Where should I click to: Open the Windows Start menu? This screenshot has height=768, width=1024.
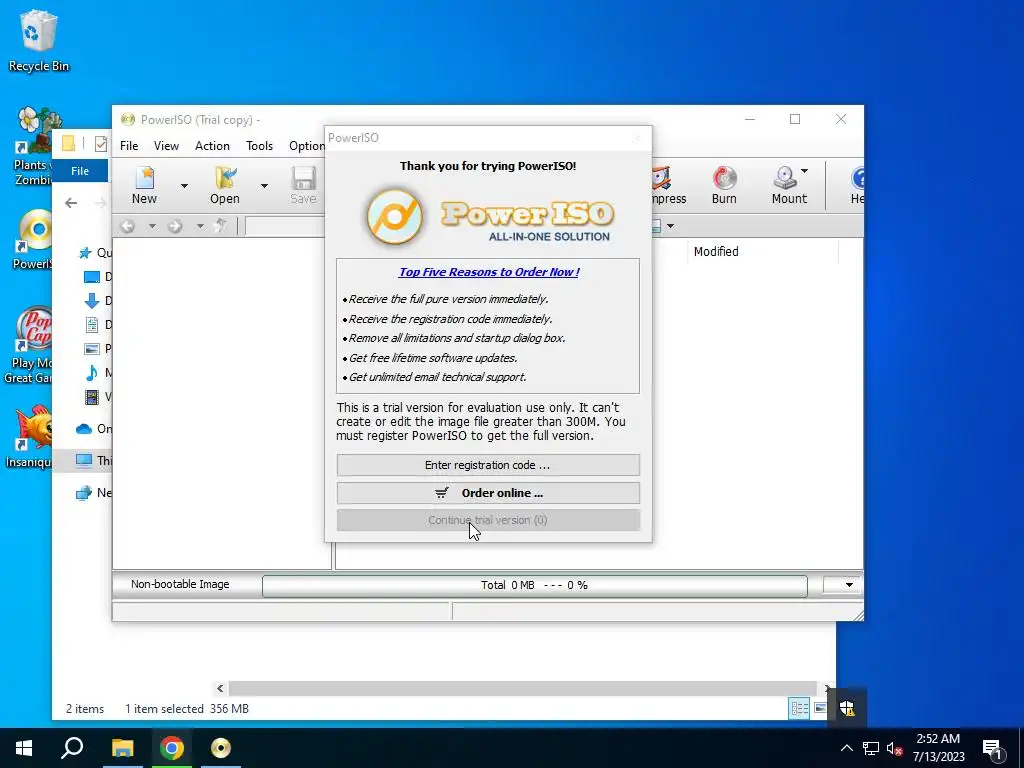tap(24, 748)
